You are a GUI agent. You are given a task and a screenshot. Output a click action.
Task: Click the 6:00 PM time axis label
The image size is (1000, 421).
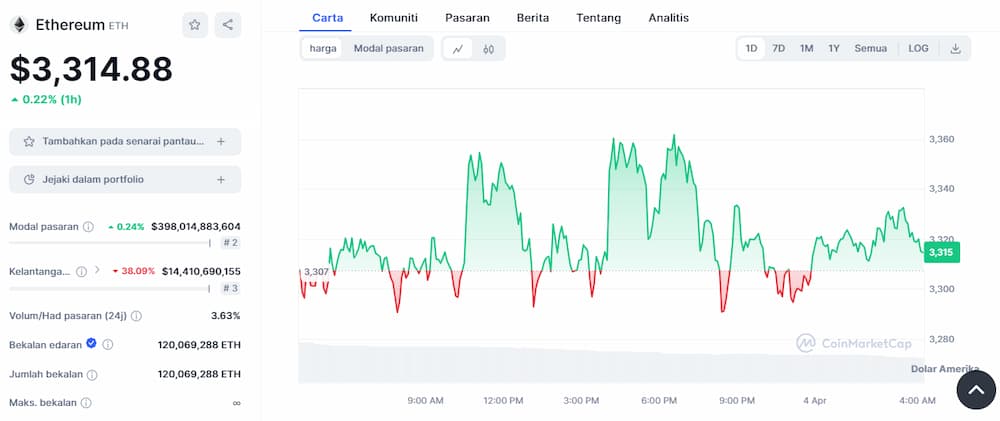tap(659, 401)
